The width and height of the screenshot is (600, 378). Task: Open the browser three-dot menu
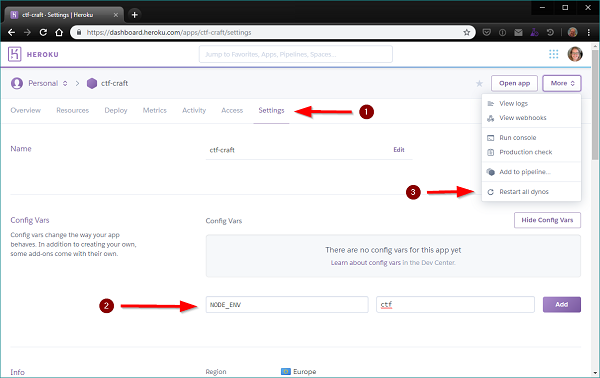[x=589, y=33]
